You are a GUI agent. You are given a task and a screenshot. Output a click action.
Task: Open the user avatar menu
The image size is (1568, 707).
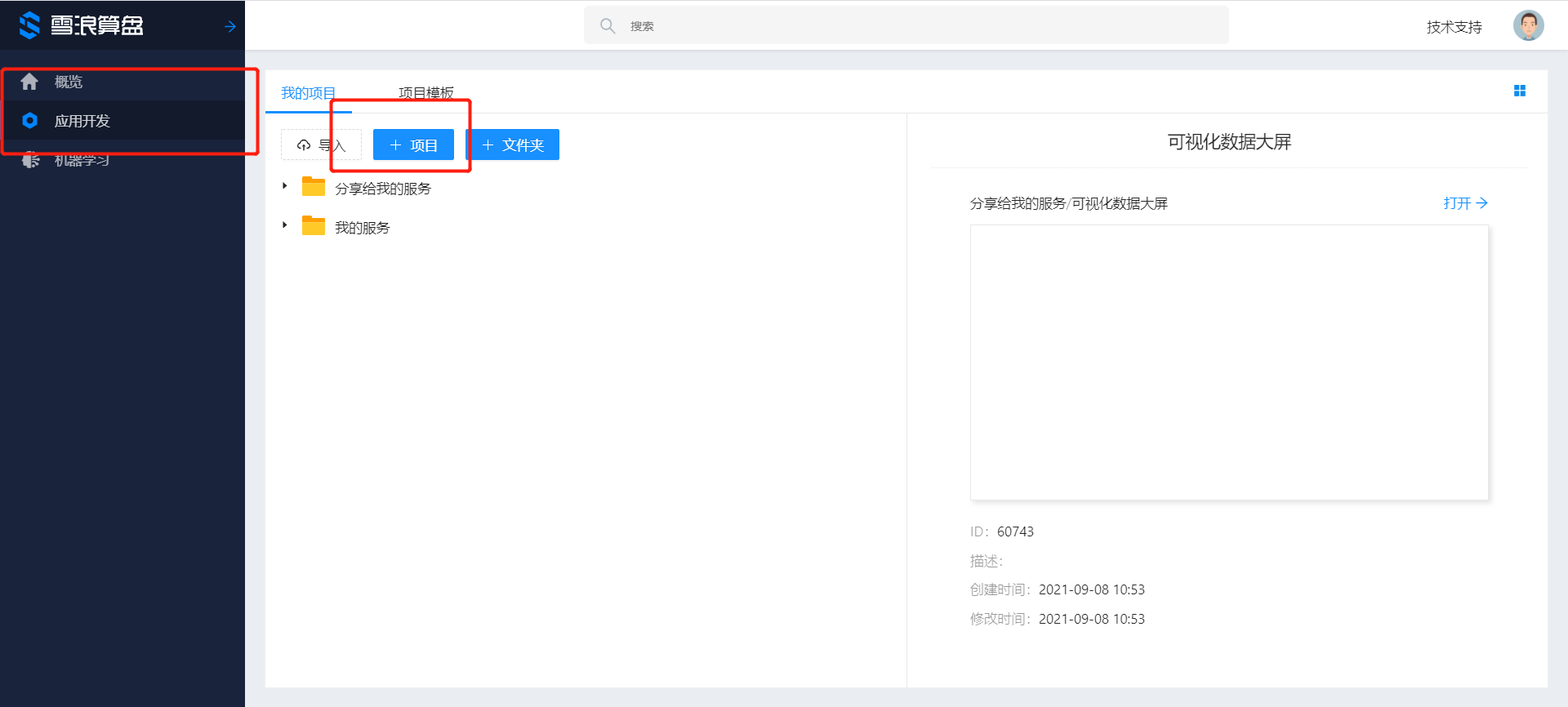point(1528,26)
